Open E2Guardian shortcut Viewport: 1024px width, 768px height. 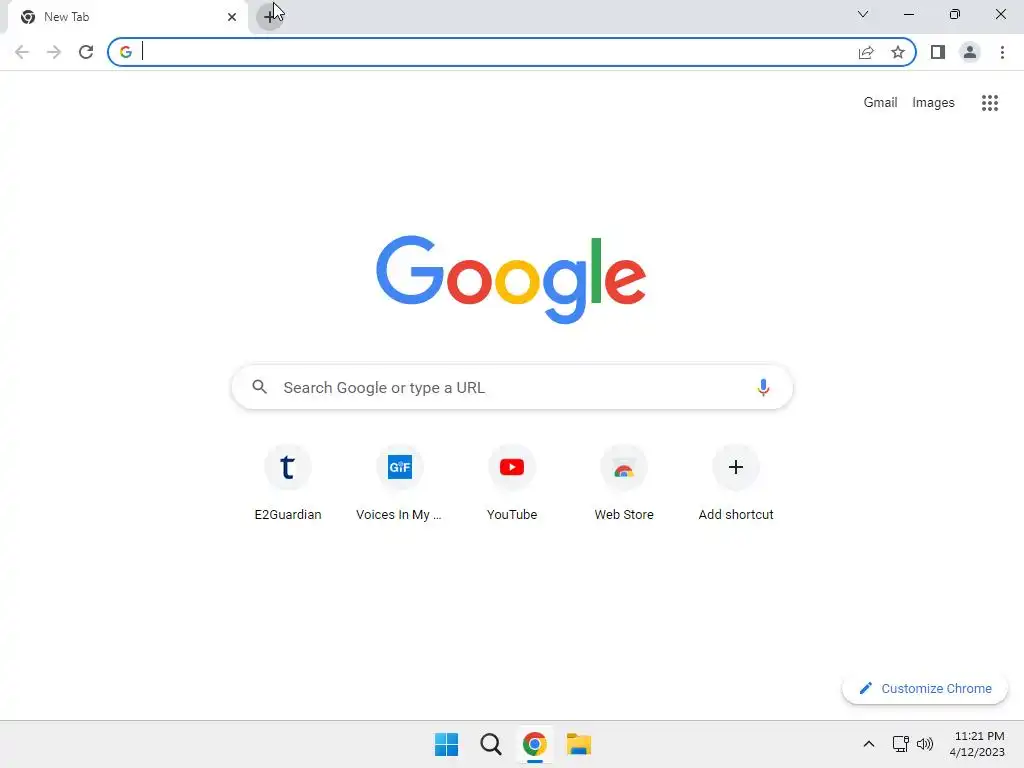click(288, 483)
